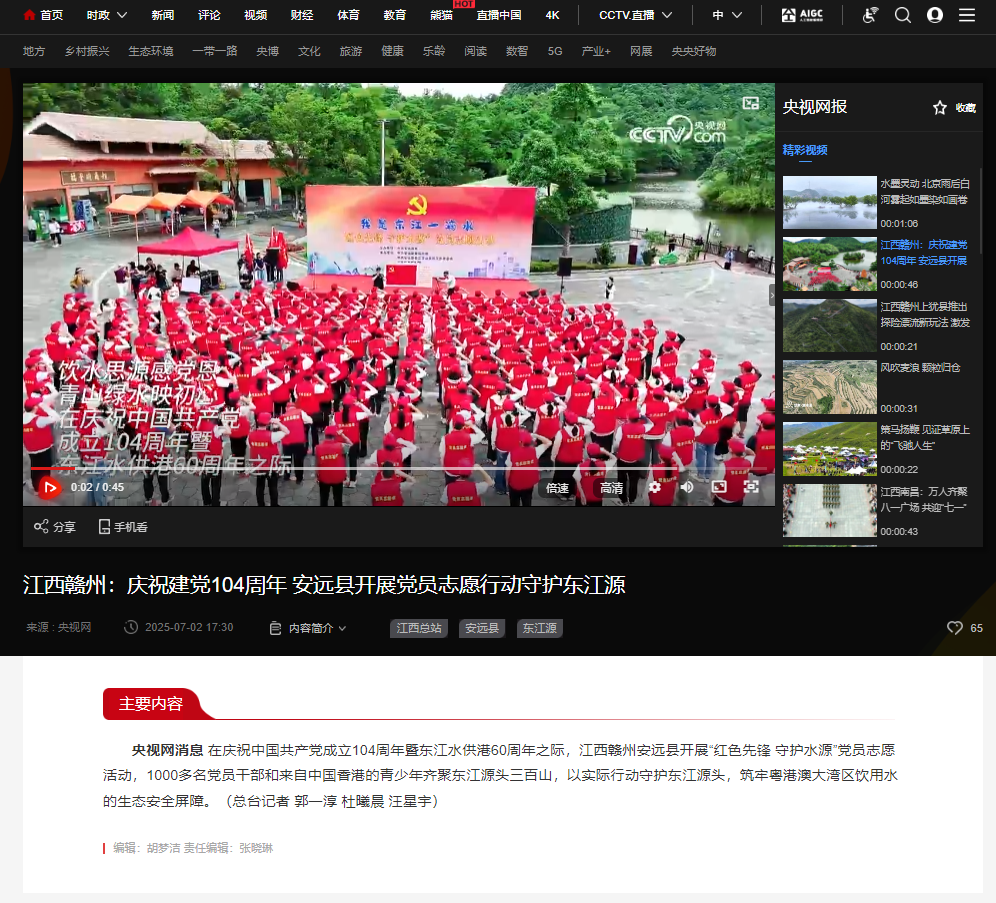
Task: Open the hamburger menu icon
Action: click(967, 15)
